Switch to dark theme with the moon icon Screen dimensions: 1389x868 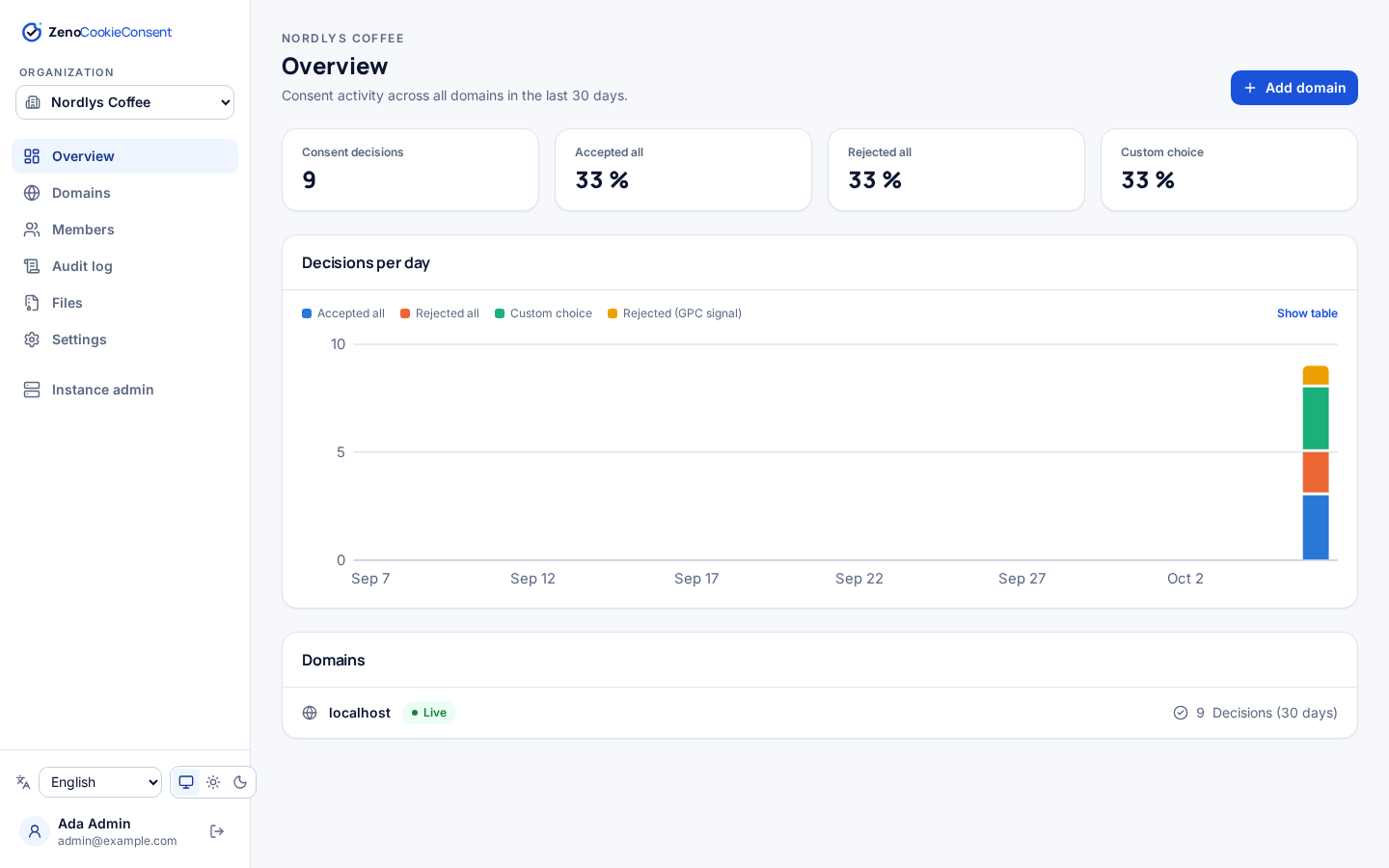(240, 782)
